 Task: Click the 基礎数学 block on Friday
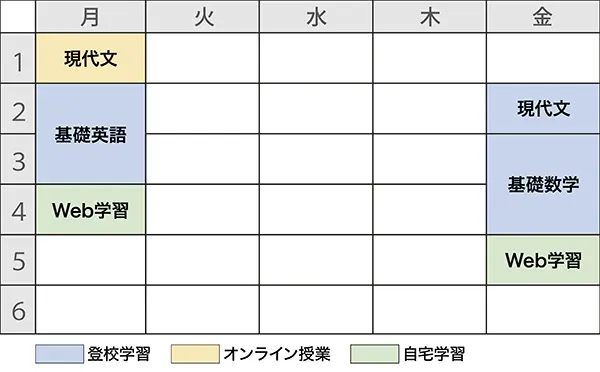point(543,184)
